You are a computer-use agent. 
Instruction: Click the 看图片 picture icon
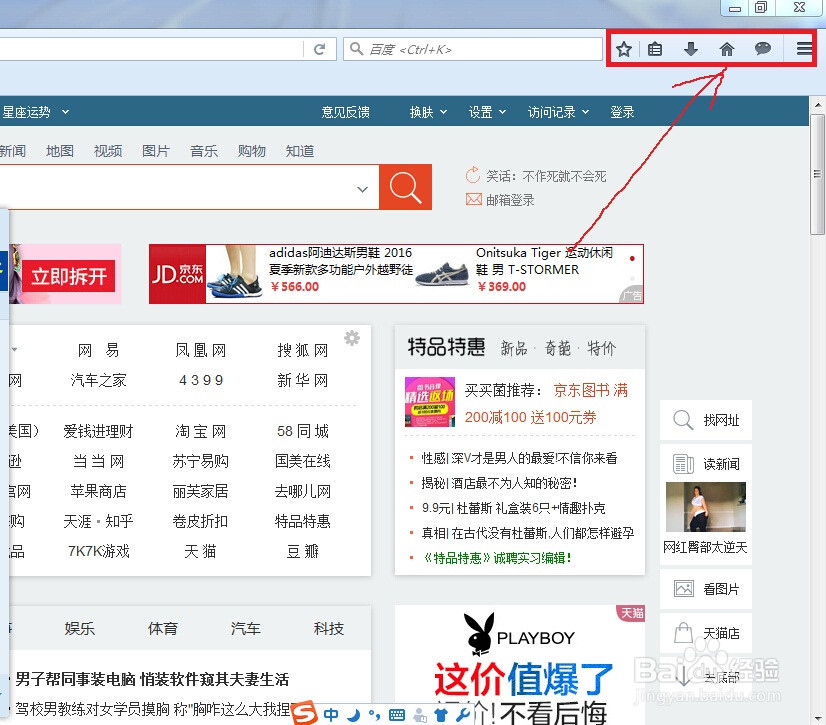point(684,588)
